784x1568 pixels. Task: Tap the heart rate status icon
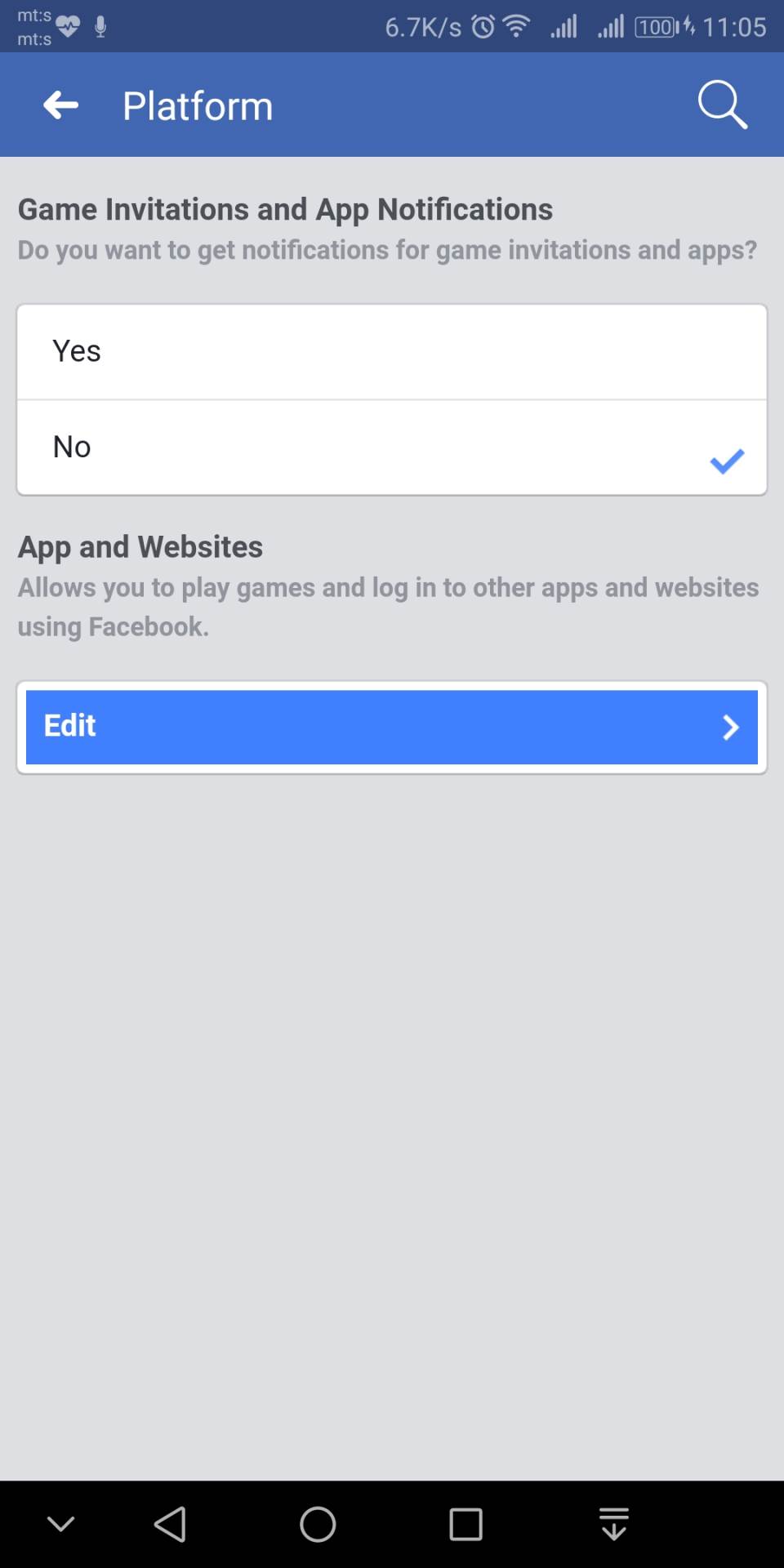pyautogui.click(x=68, y=27)
